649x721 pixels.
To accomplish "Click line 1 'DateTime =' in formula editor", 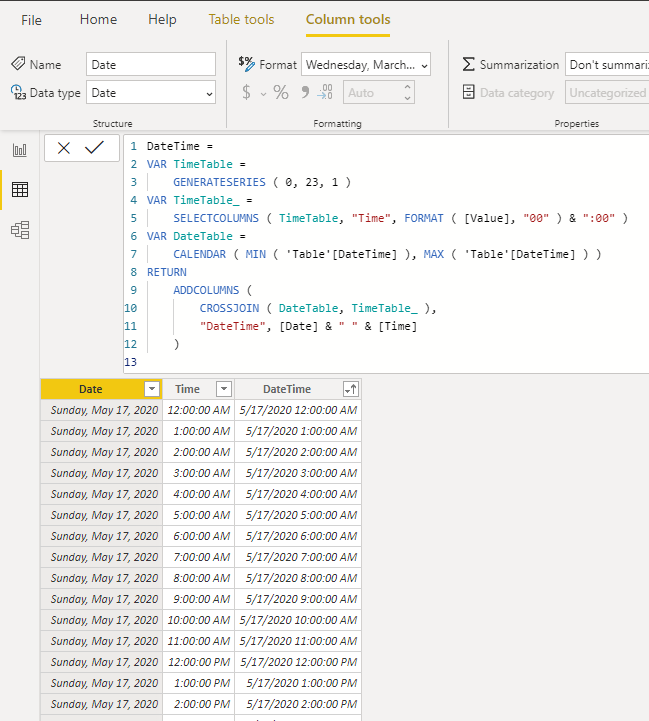I will click(x=179, y=146).
